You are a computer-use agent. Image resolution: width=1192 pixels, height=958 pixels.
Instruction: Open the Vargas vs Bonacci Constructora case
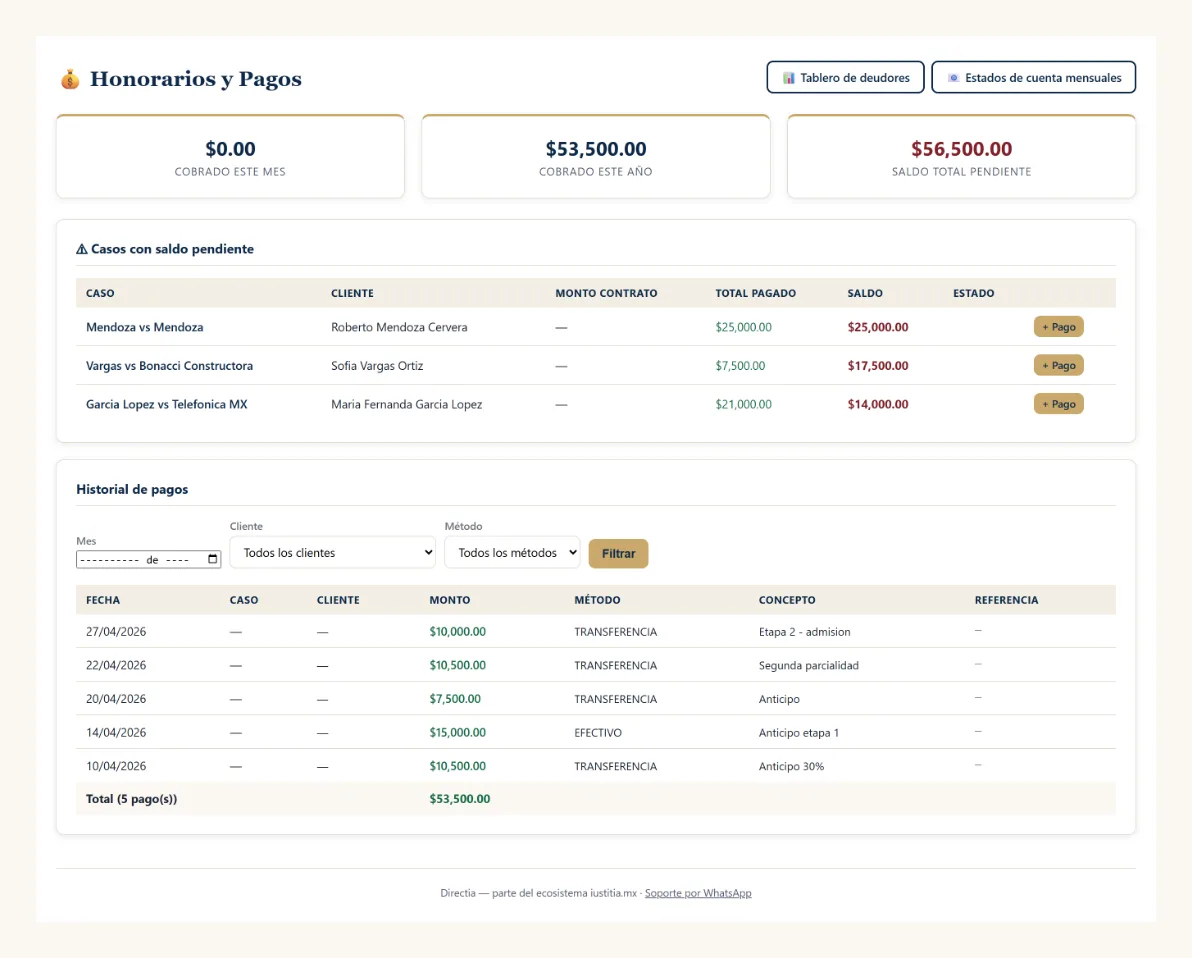coord(170,366)
